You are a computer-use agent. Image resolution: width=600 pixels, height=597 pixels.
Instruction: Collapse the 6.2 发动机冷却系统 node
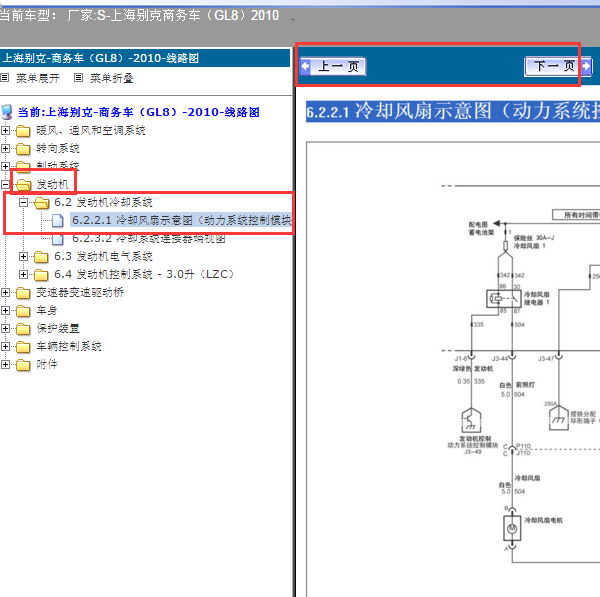coord(23,202)
